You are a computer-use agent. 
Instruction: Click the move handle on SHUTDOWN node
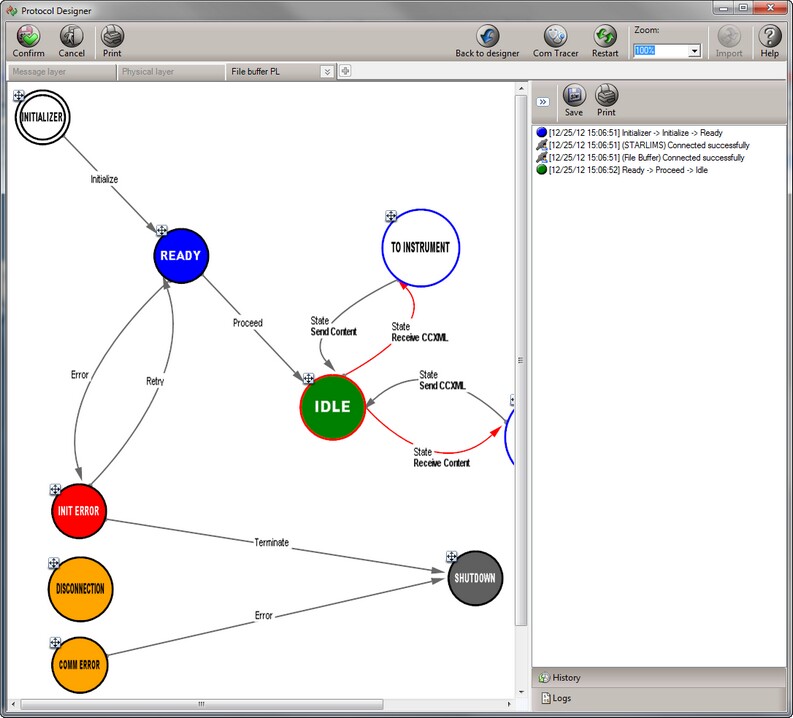[x=452, y=556]
